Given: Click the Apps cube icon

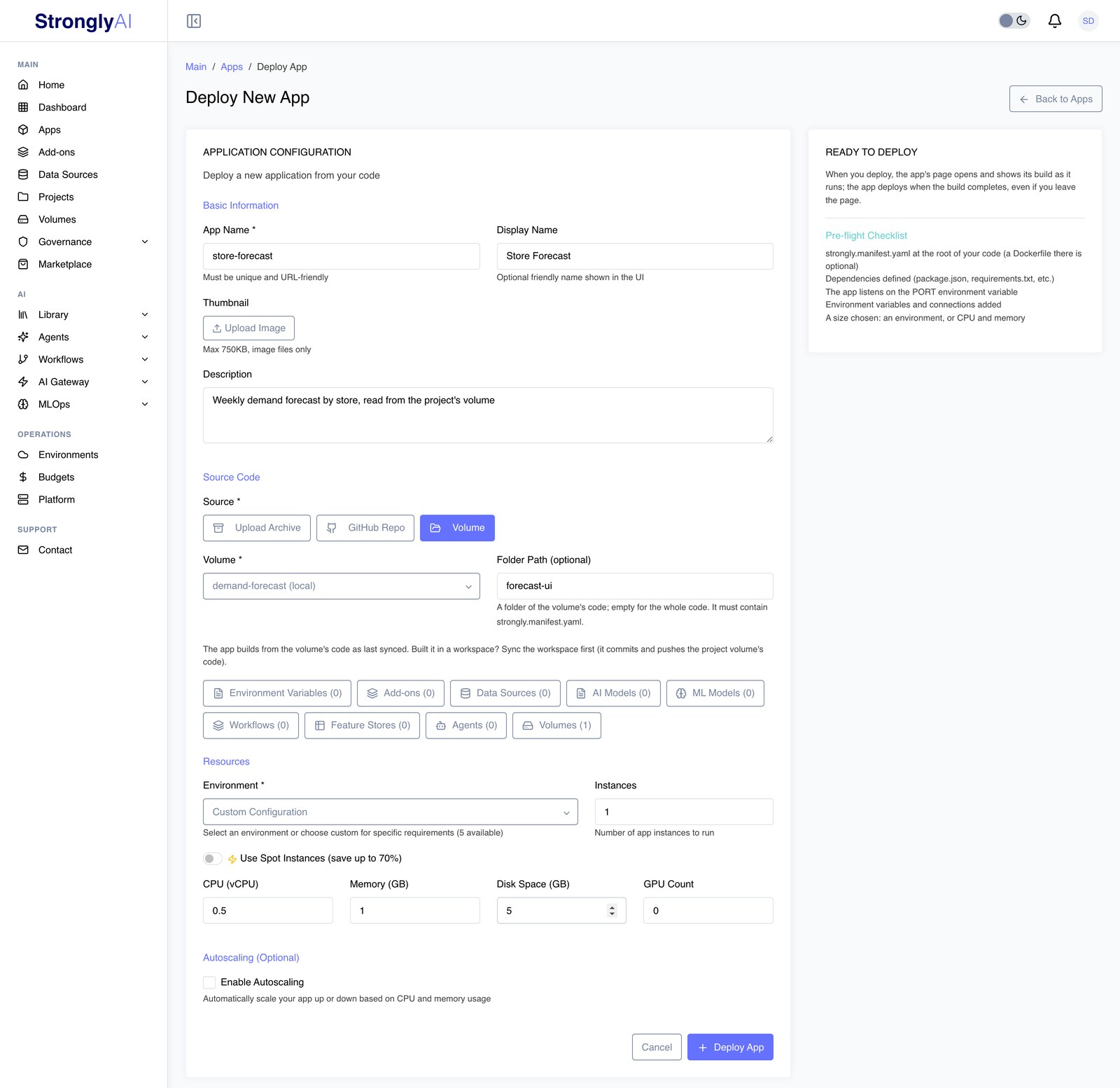Looking at the screenshot, I should coord(23,130).
